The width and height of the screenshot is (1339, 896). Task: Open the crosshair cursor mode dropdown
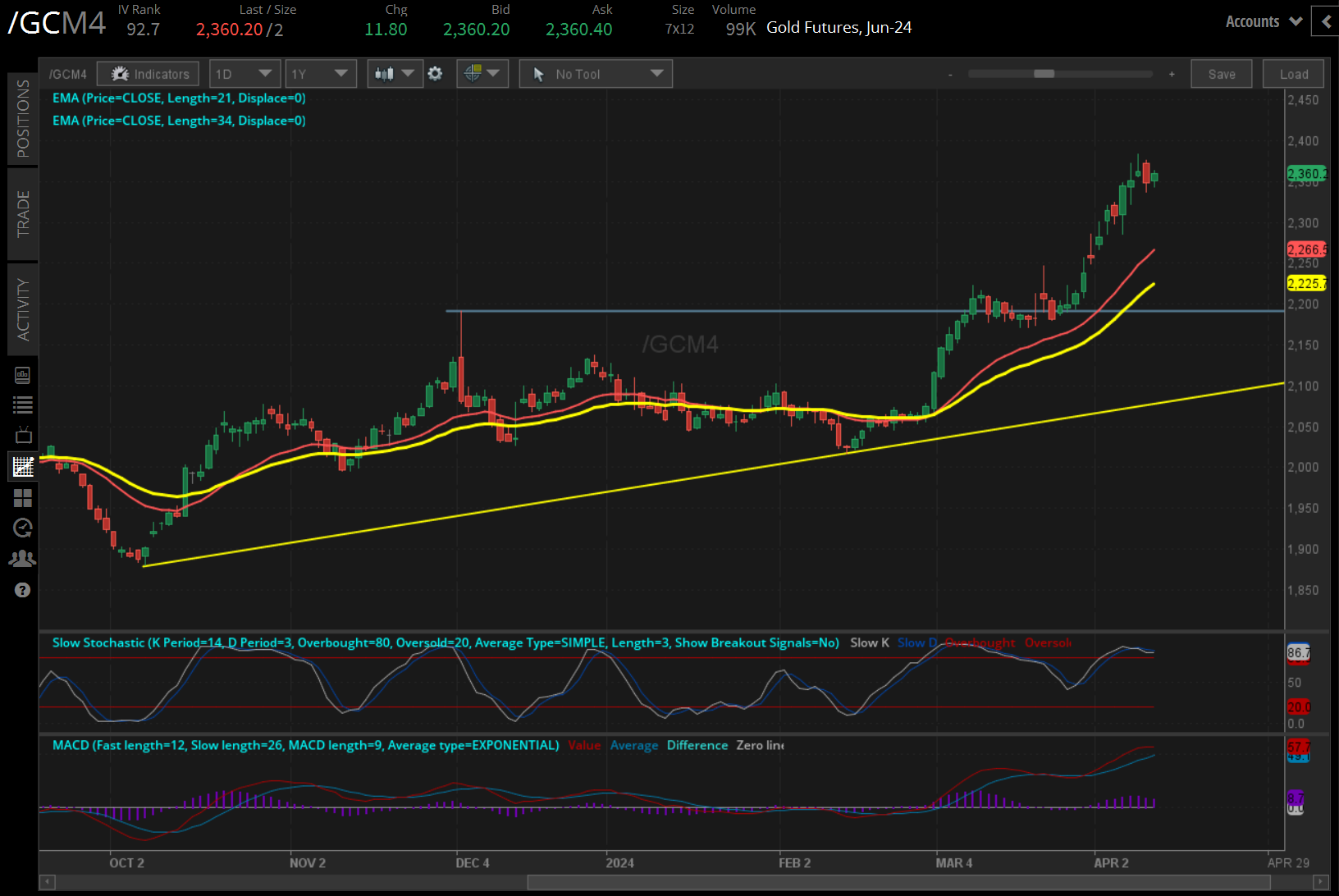click(482, 74)
